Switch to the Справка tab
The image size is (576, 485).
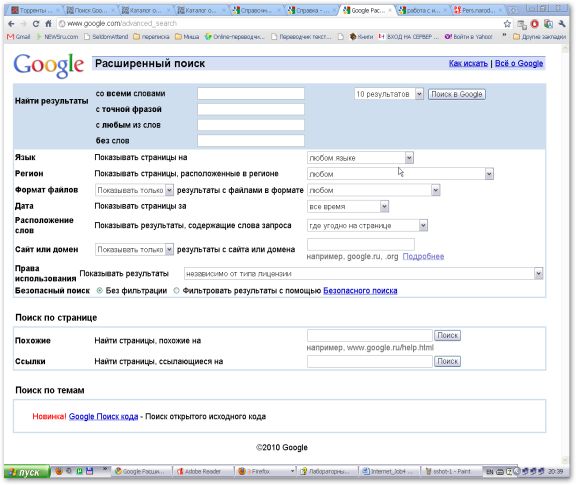click(x=312, y=10)
